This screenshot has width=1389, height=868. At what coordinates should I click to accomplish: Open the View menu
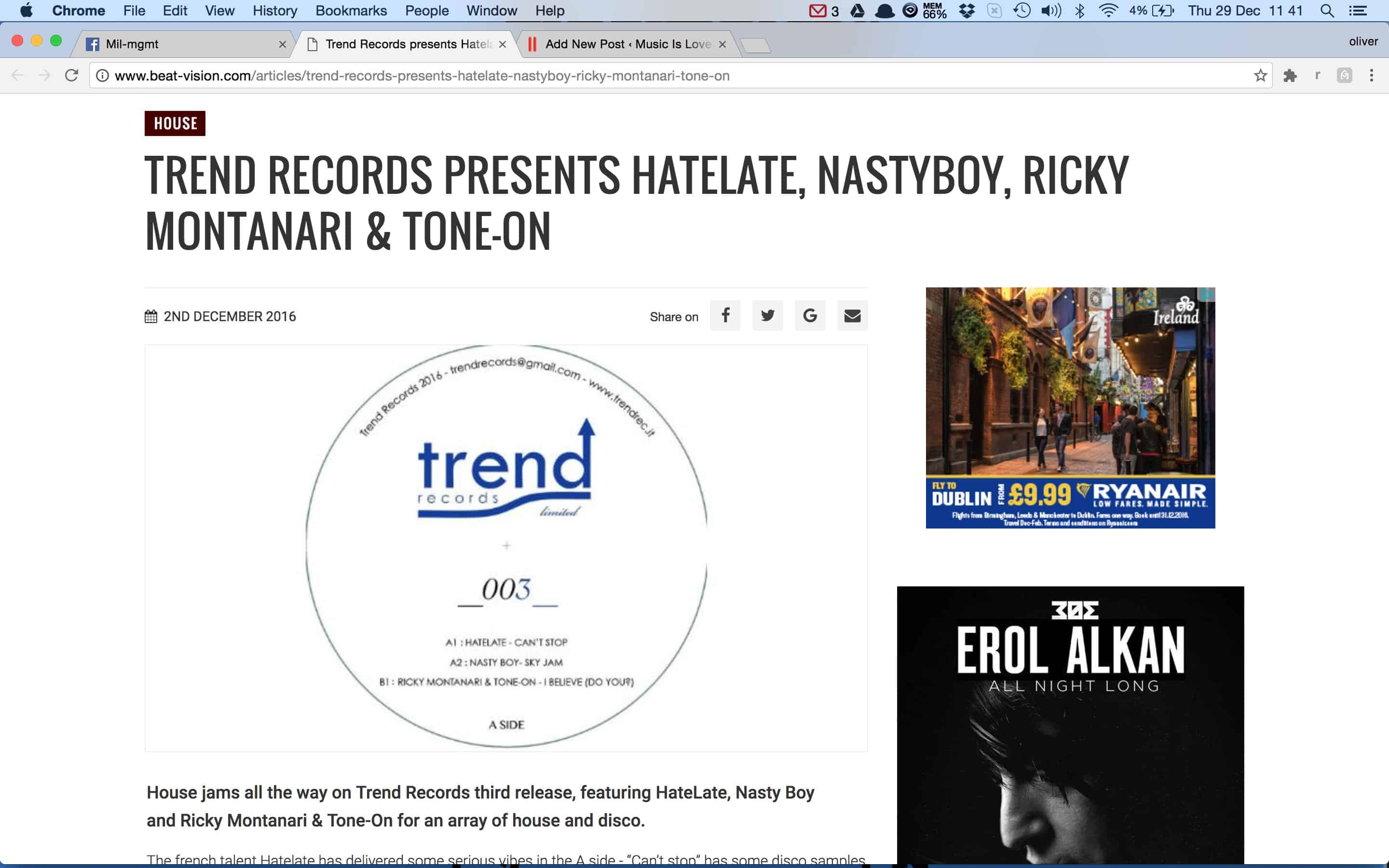tap(220, 10)
